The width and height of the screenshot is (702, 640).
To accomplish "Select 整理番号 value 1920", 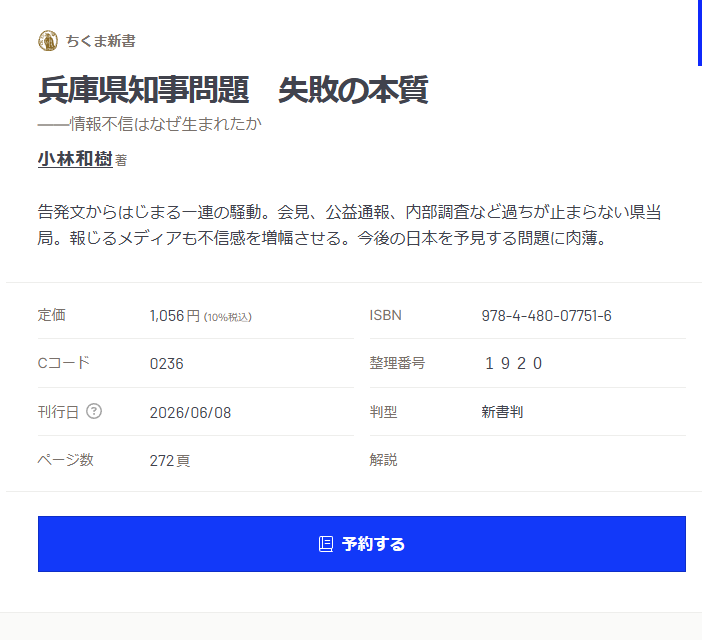I will coord(514,363).
